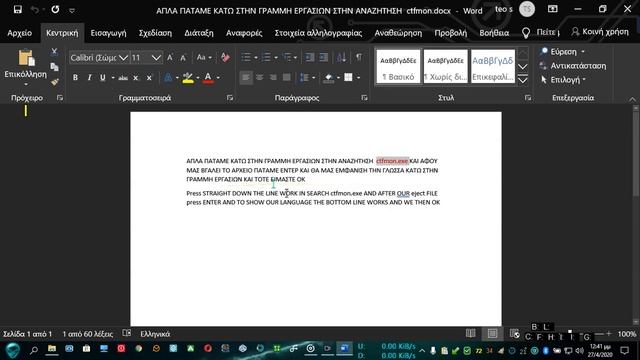The image size is (640, 360).
Task: Toggle Align Left paragraph alignment
Action: click(x=246, y=78)
